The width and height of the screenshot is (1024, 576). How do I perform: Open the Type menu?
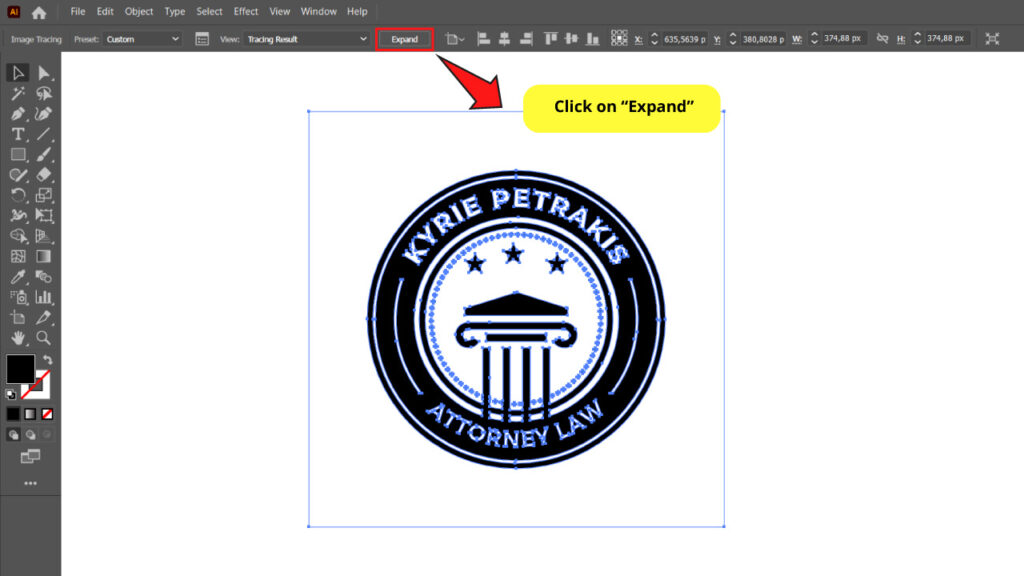[174, 11]
